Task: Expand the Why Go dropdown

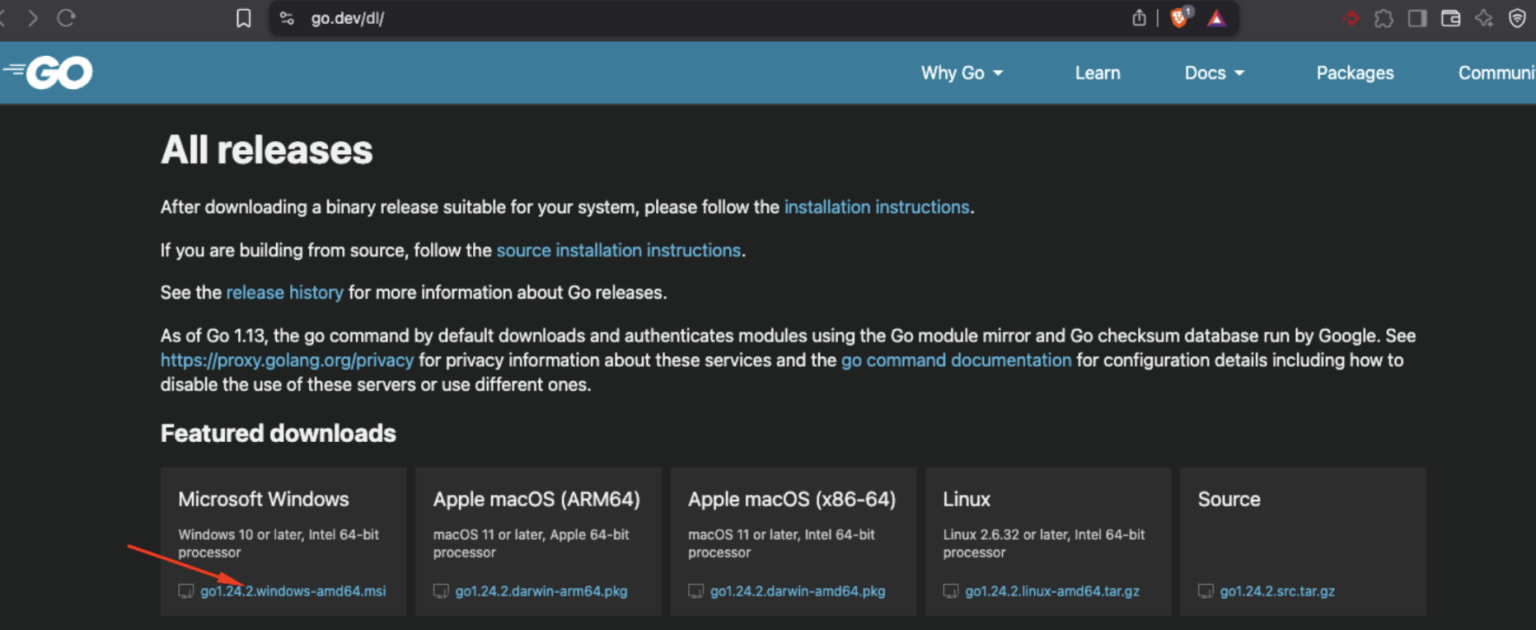Action: point(961,72)
